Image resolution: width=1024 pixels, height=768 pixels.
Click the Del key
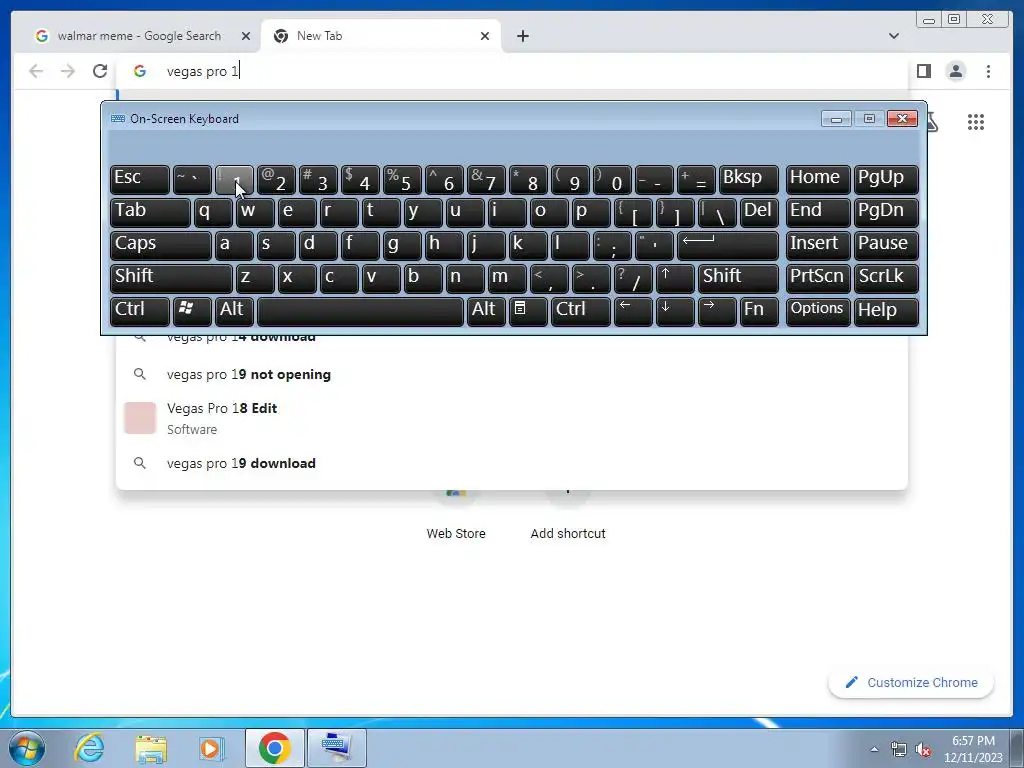(x=759, y=213)
